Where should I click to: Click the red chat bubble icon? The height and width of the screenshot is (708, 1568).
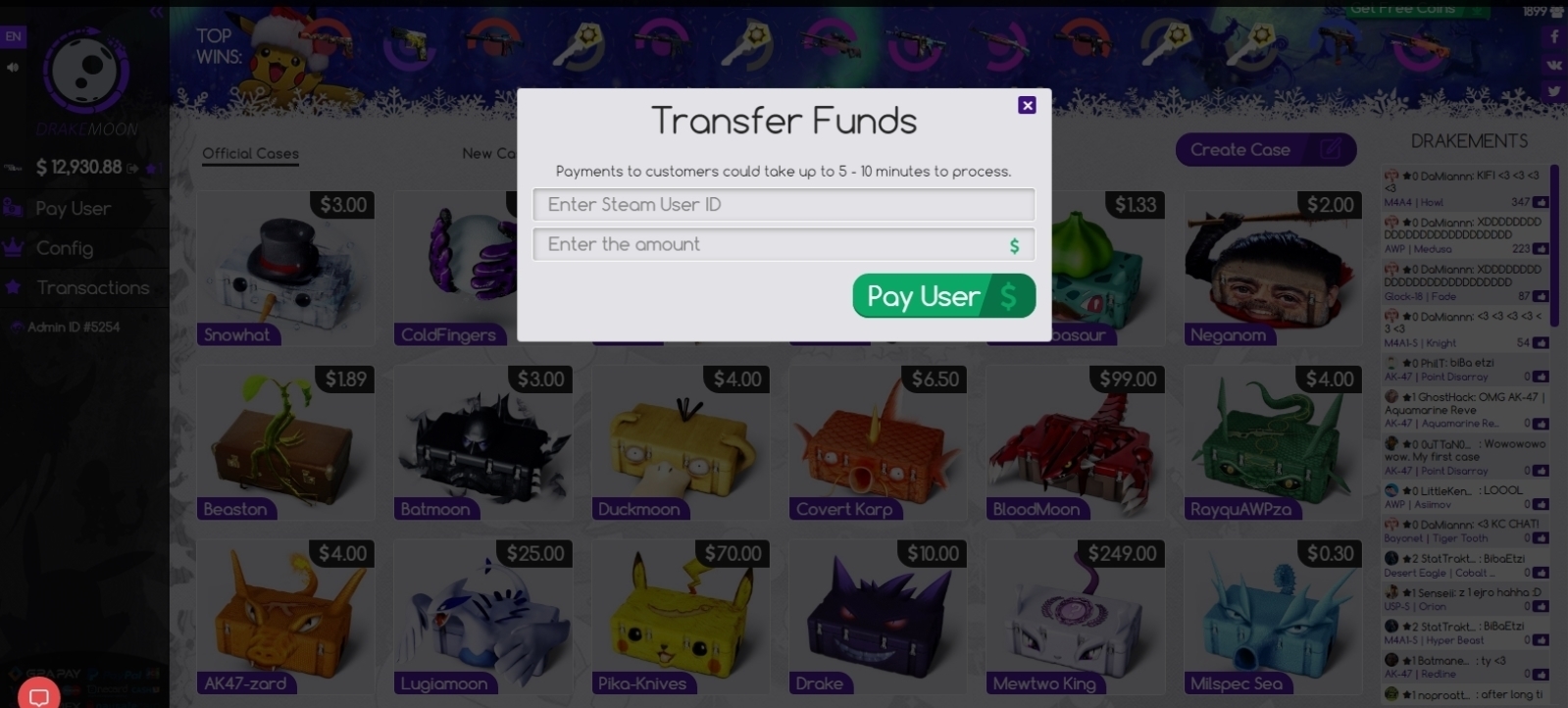point(39,696)
